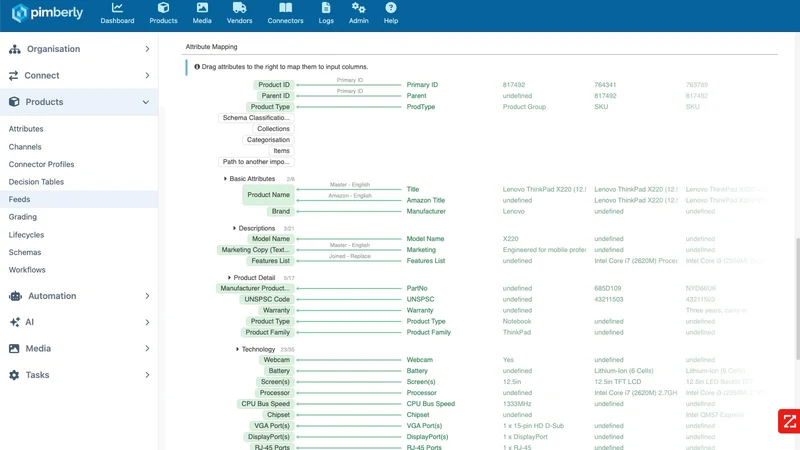The image size is (800, 450).
Task: Expand the Tasks section chevron
Action: [147, 375]
